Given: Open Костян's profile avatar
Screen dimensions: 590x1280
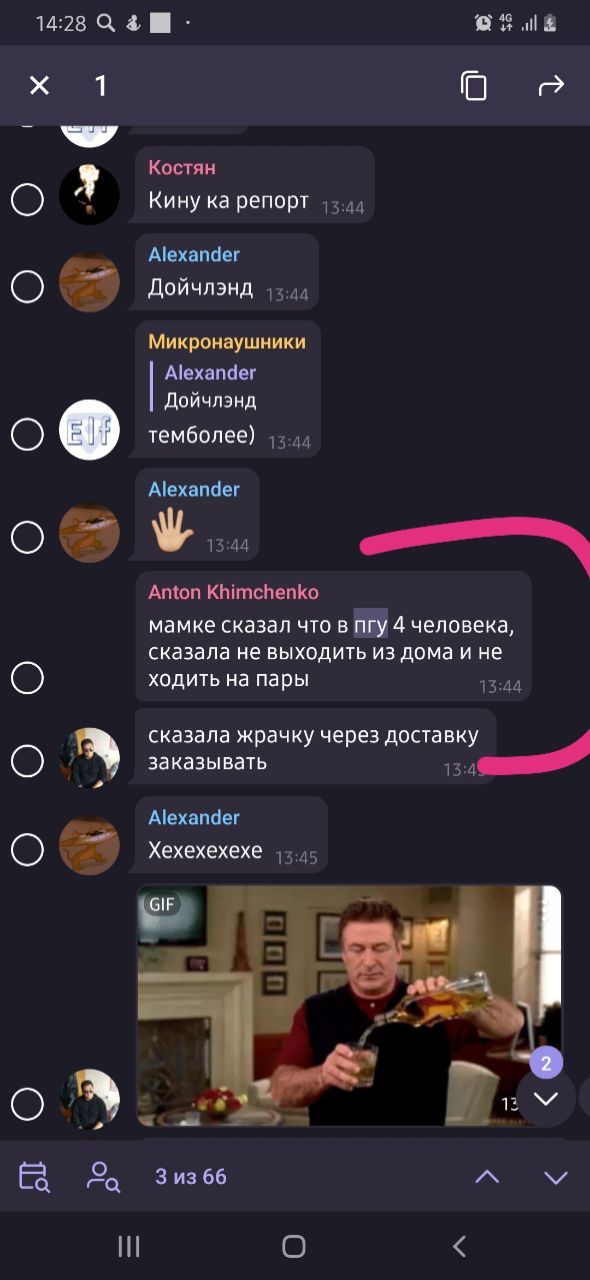Looking at the screenshot, I should [x=89, y=194].
